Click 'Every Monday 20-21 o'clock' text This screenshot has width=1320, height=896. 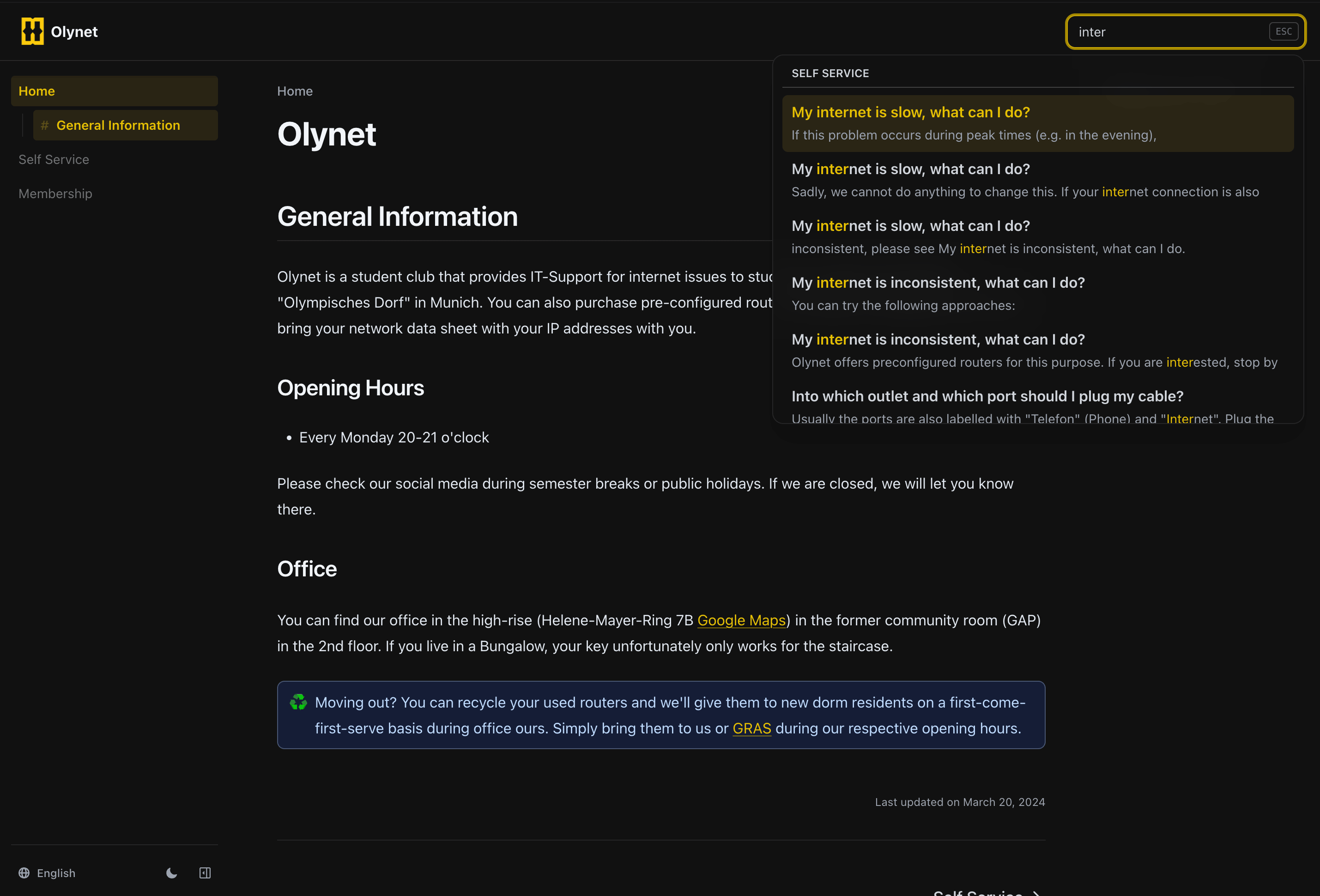[x=394, y=437]
